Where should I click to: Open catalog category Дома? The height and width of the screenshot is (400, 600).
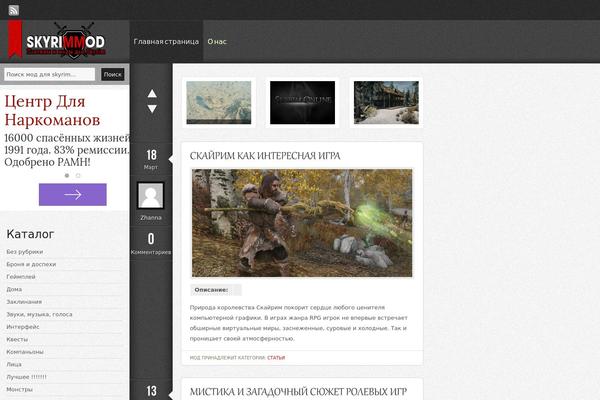click(x=14, y=289)
